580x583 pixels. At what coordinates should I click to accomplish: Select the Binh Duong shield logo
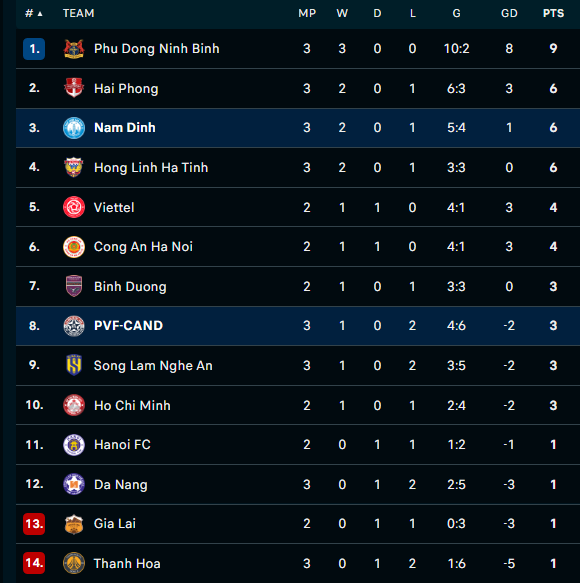pyautogui.click(x=74, y=286)
